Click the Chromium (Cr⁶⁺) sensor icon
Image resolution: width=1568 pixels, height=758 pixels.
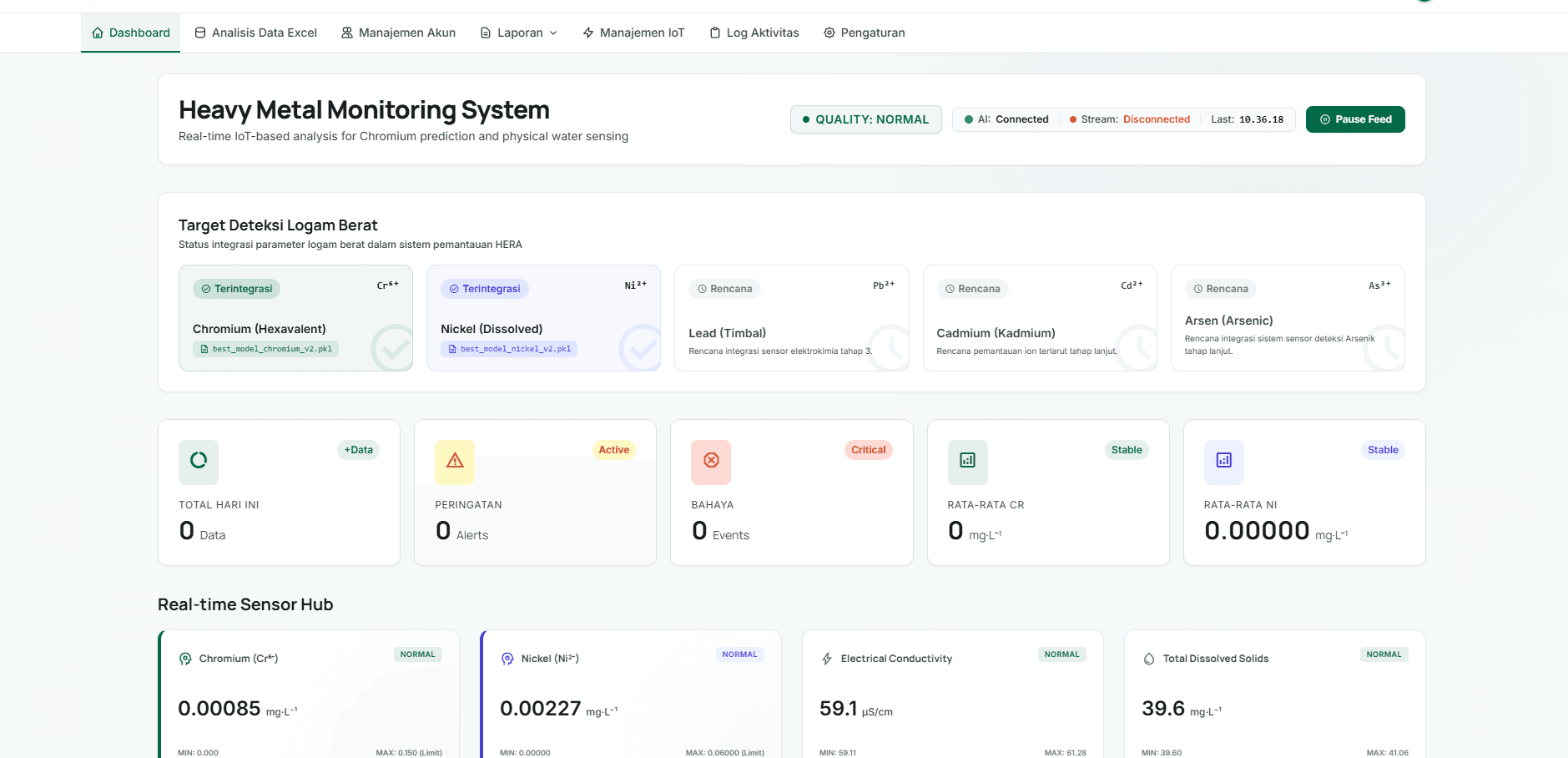tap(185, 659)
